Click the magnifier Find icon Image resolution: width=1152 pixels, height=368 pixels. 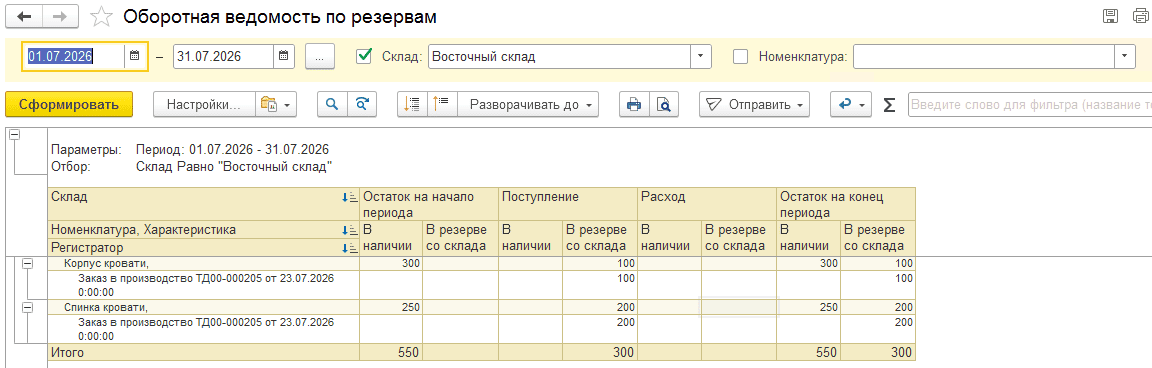[332, 104]
